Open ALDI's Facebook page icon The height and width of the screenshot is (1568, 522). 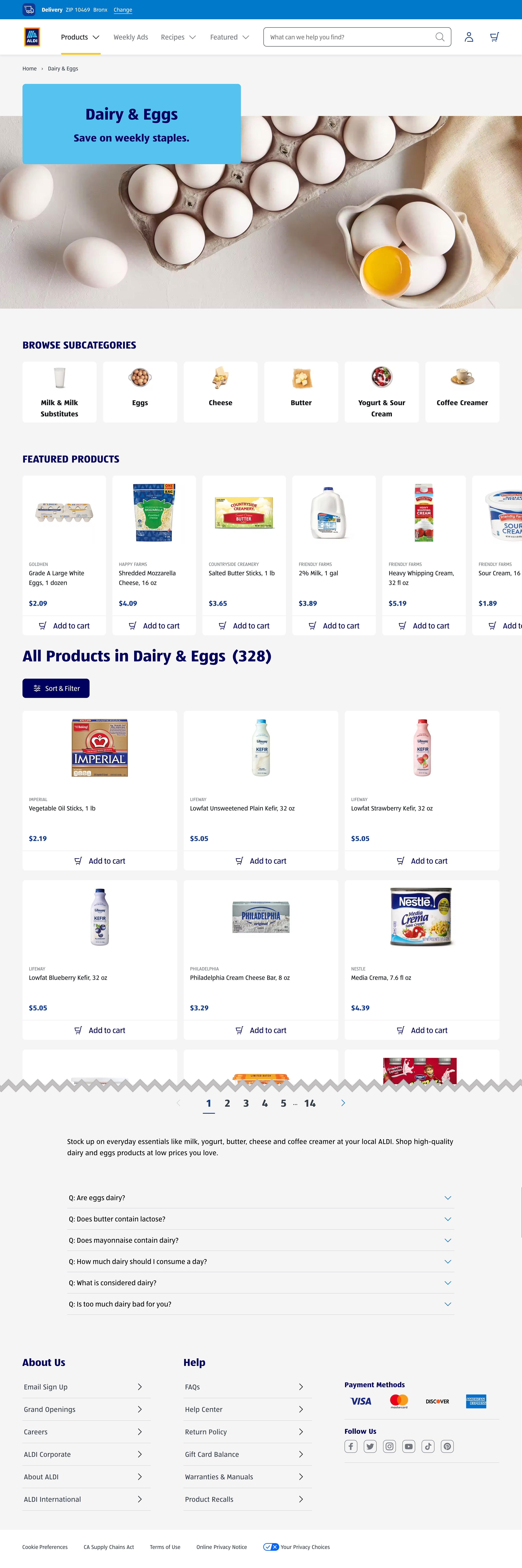tap(351, 1446)
